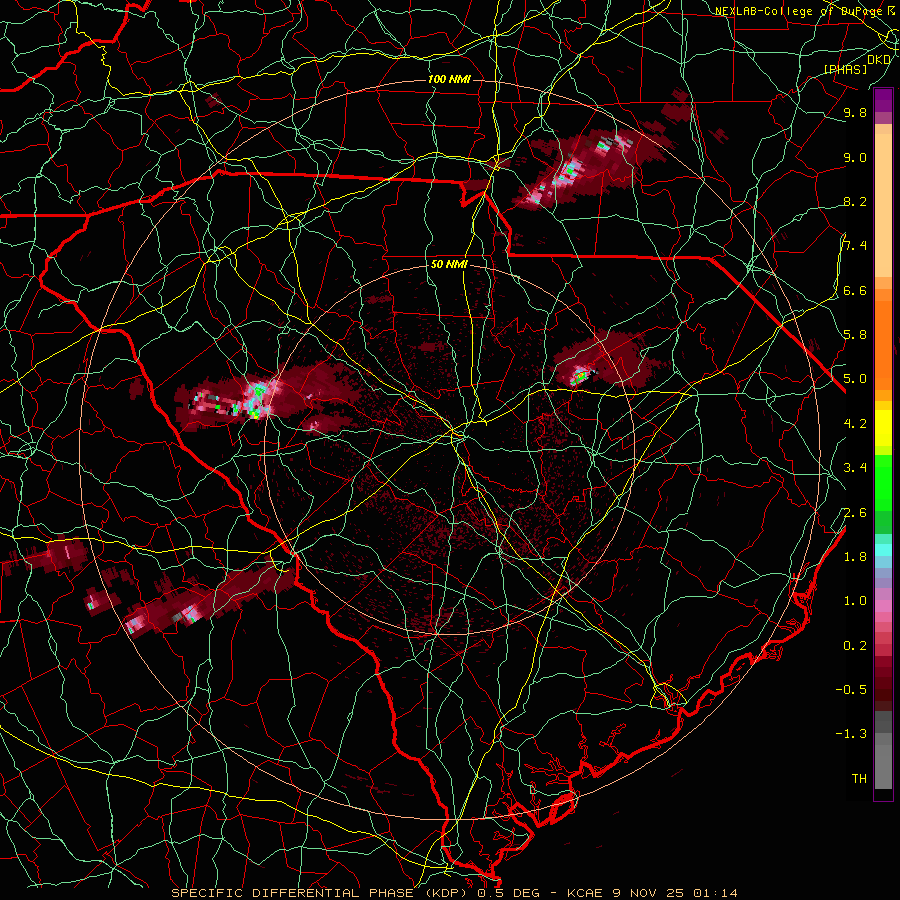Viewport: 900px width, 900px height.
Task: Click the 1.8 legend value
Action: pyautogui.click(x=855, y=557)
